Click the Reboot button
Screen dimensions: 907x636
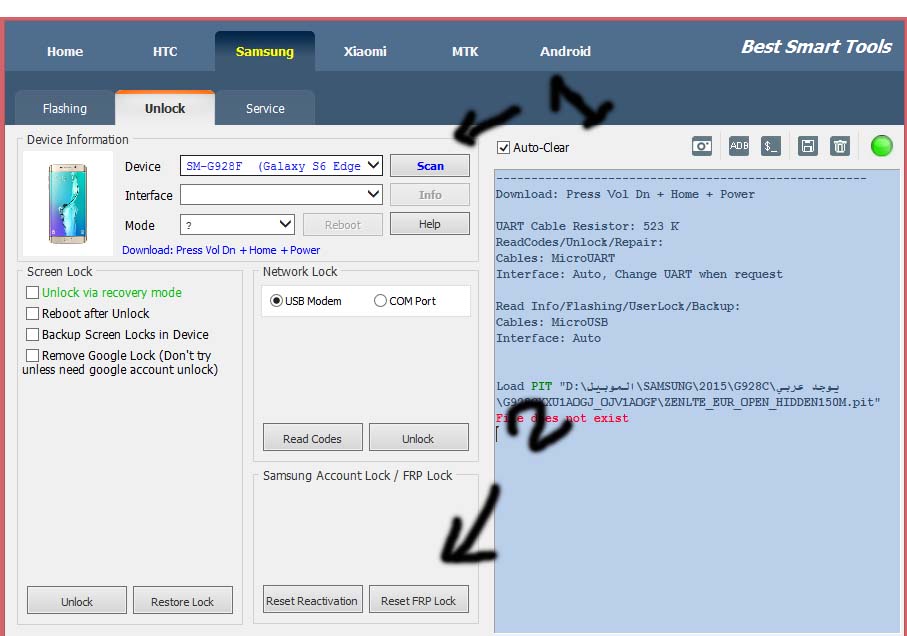point(342,224)
